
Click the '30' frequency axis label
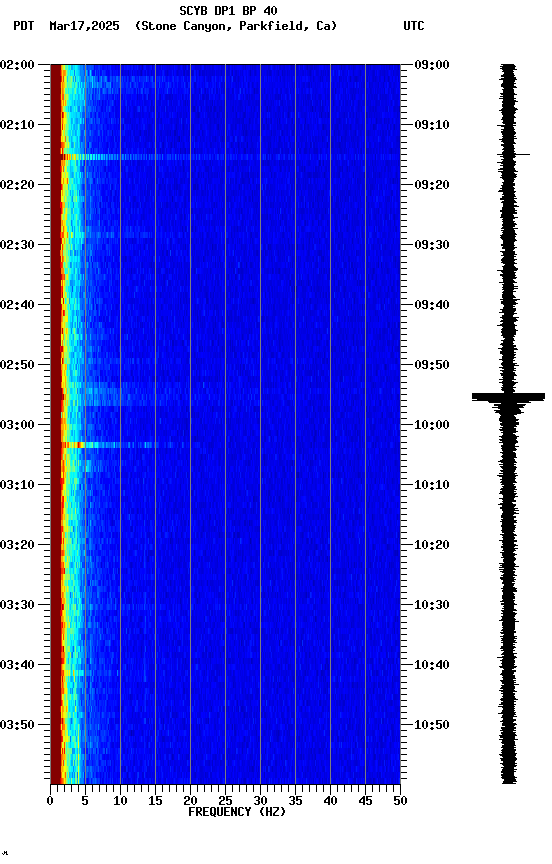pyautogui.click(x=260, y=801)
